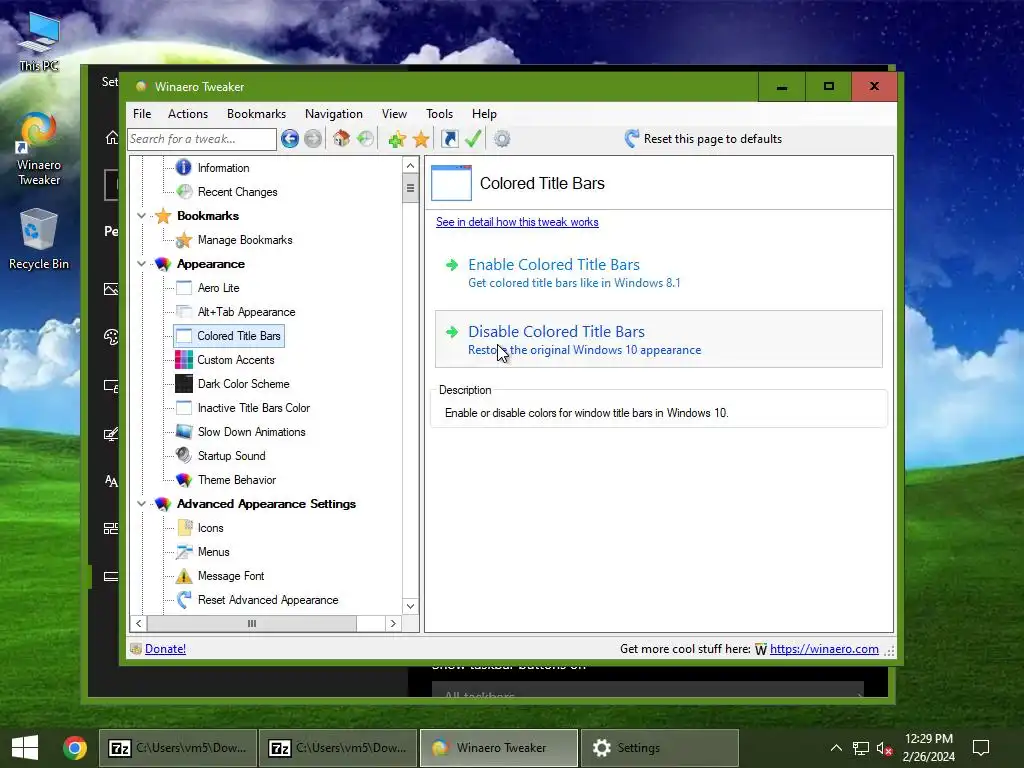Click the Icons folder icon in tree
The image size is (1024, 768).
(185, 528)
